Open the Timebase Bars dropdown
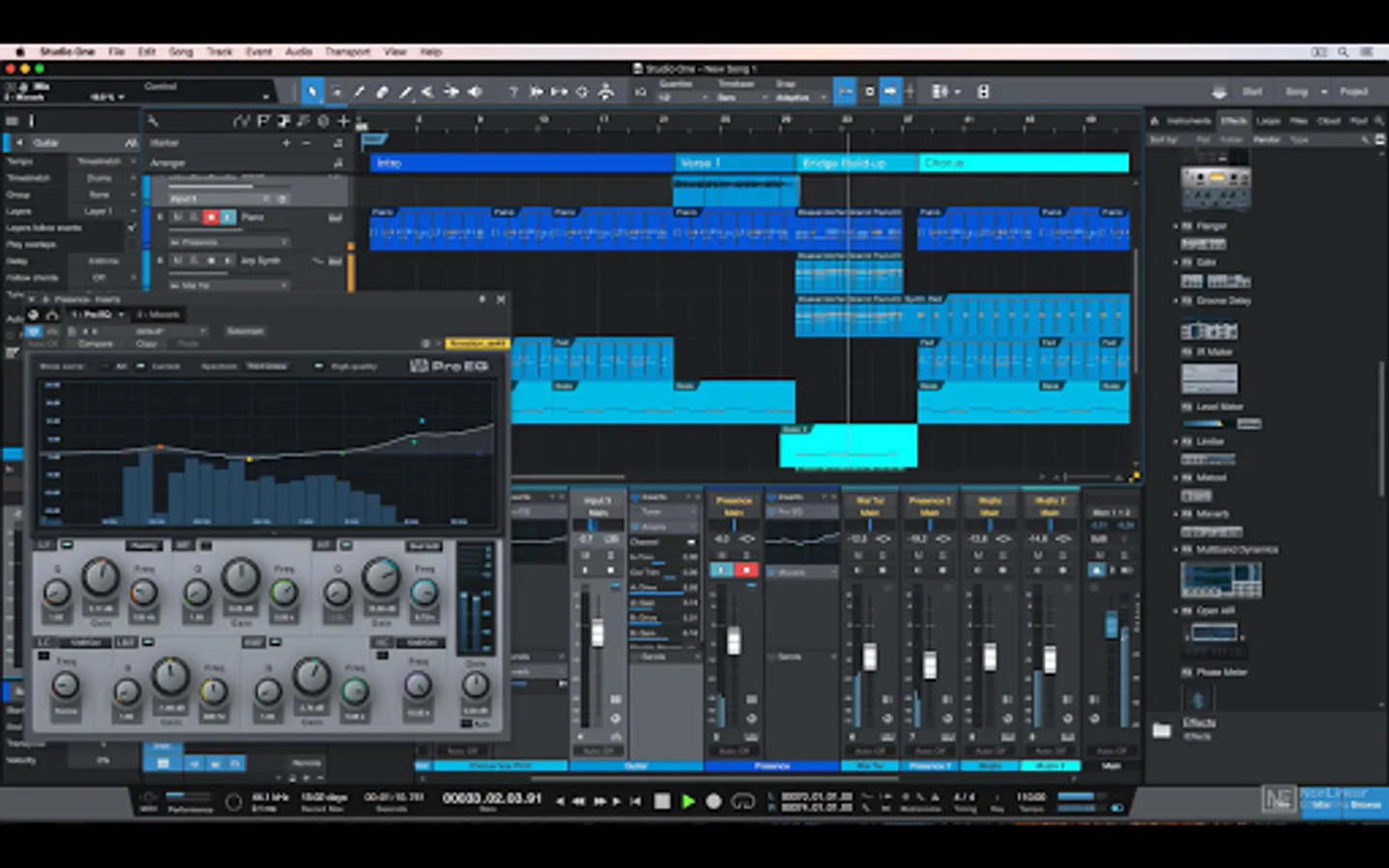 tap(738, 97)
